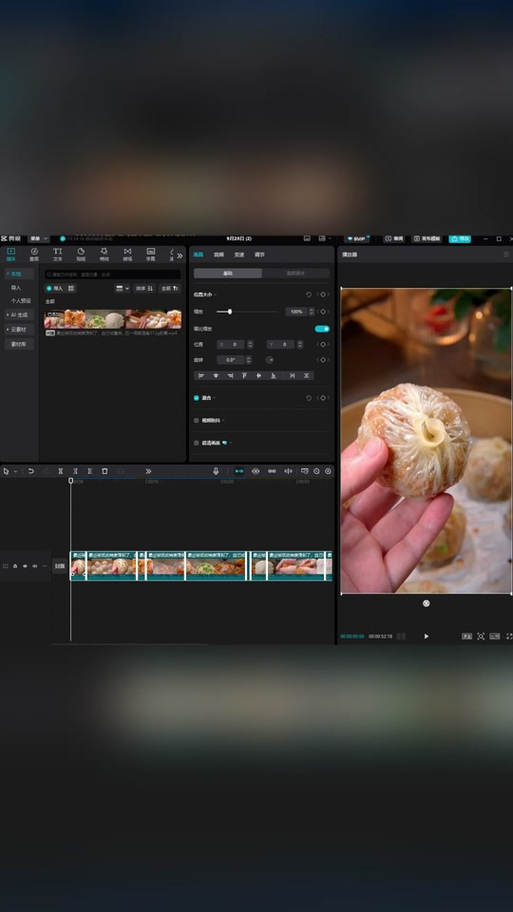Expand the AI generation (AI 生成) sidebar item

coord(19,315)
